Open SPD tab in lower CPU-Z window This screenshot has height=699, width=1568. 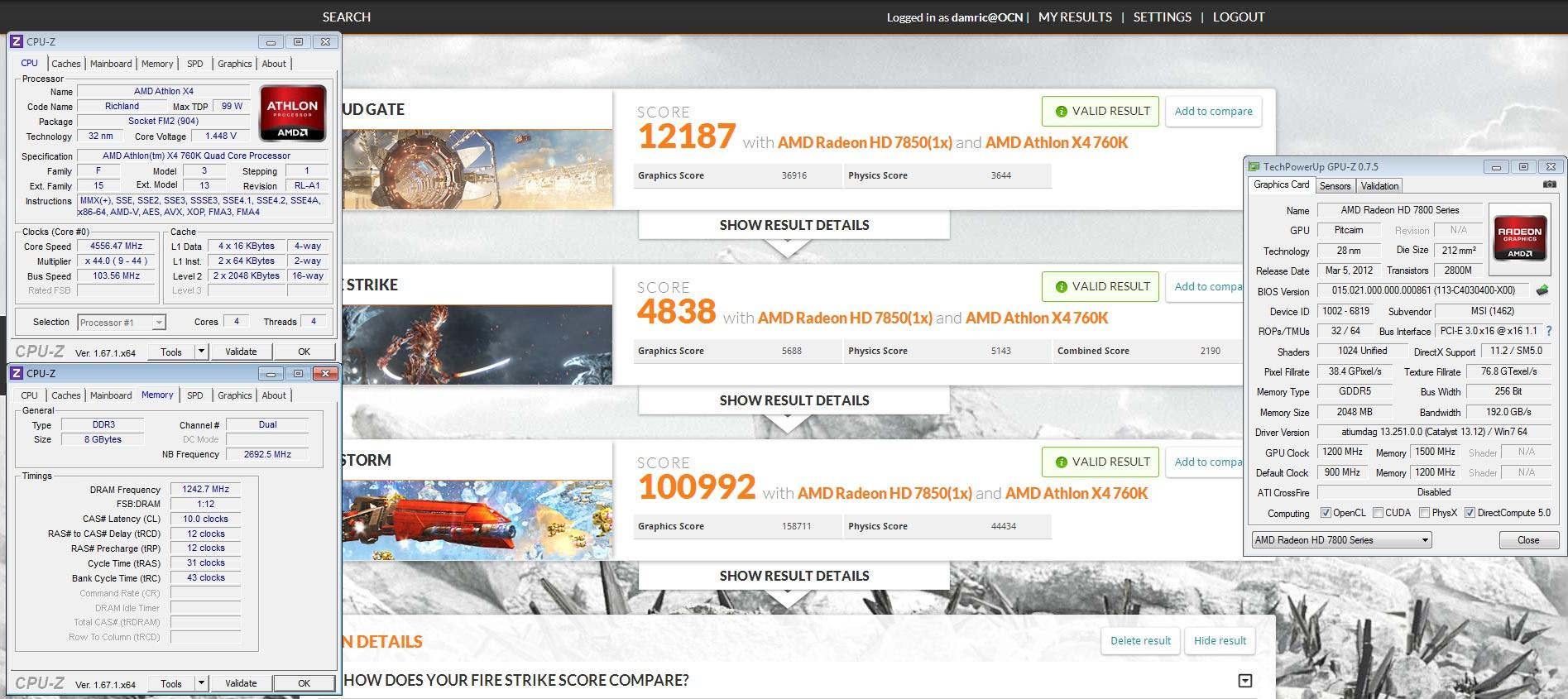coord(195,395)
